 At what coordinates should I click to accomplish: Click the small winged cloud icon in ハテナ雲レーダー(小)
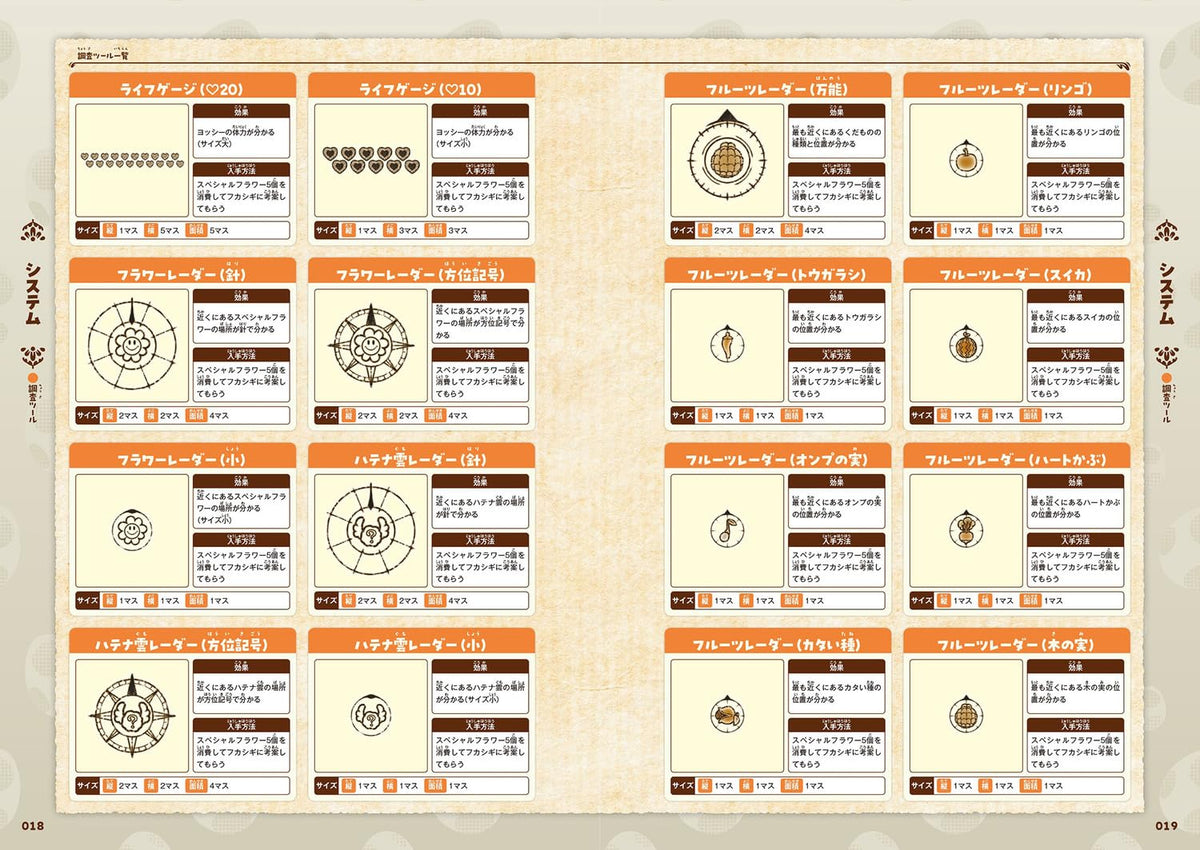(372, 715)
